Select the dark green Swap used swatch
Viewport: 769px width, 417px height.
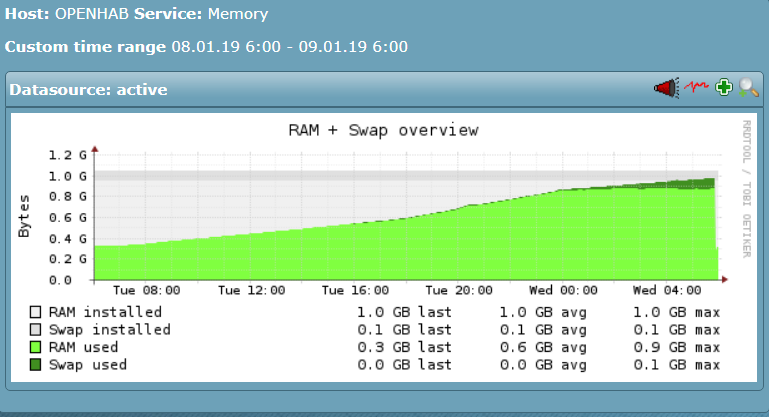point(36,366)
